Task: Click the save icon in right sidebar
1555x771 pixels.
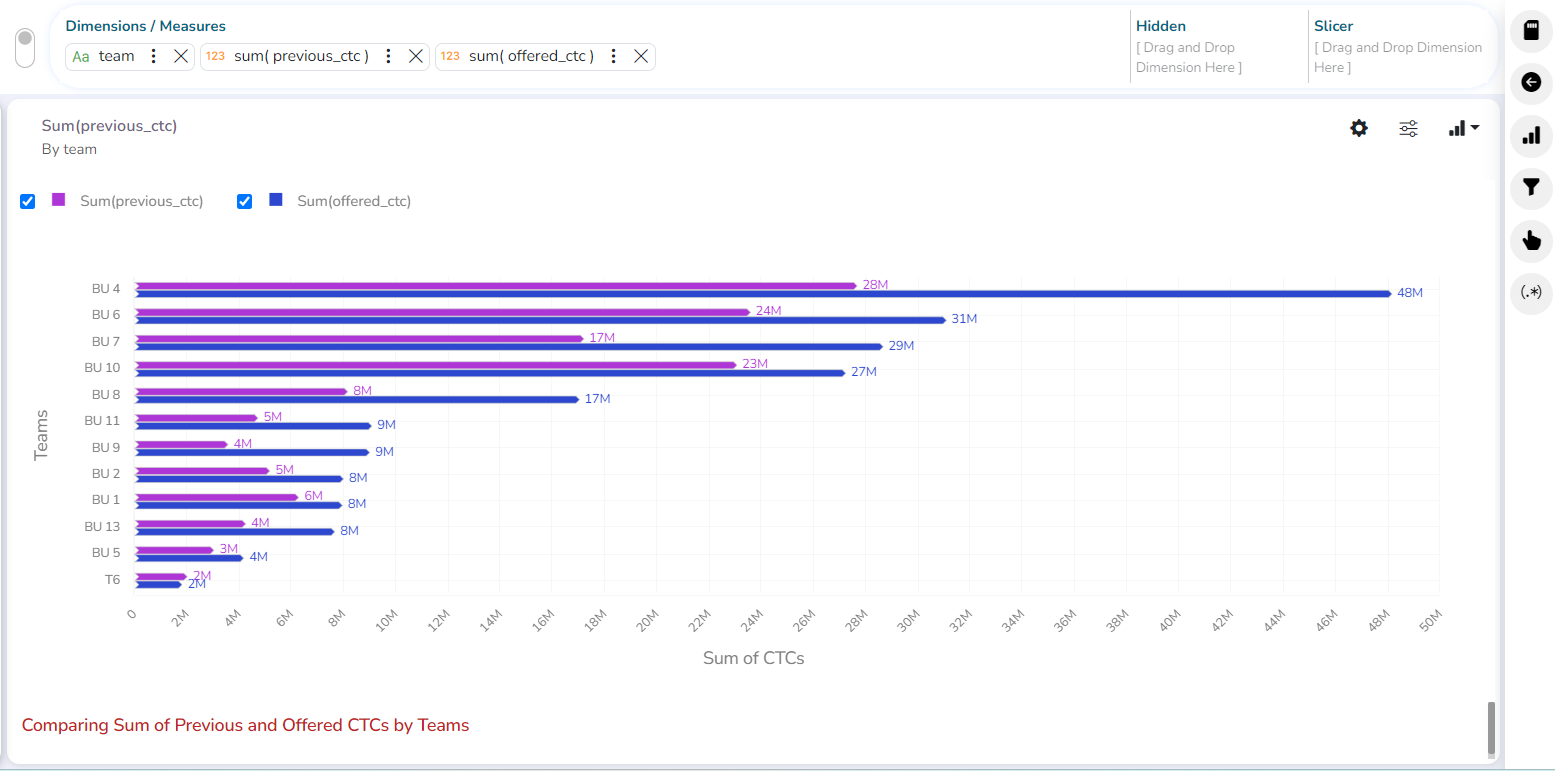Action: (x=1531, y=30)
